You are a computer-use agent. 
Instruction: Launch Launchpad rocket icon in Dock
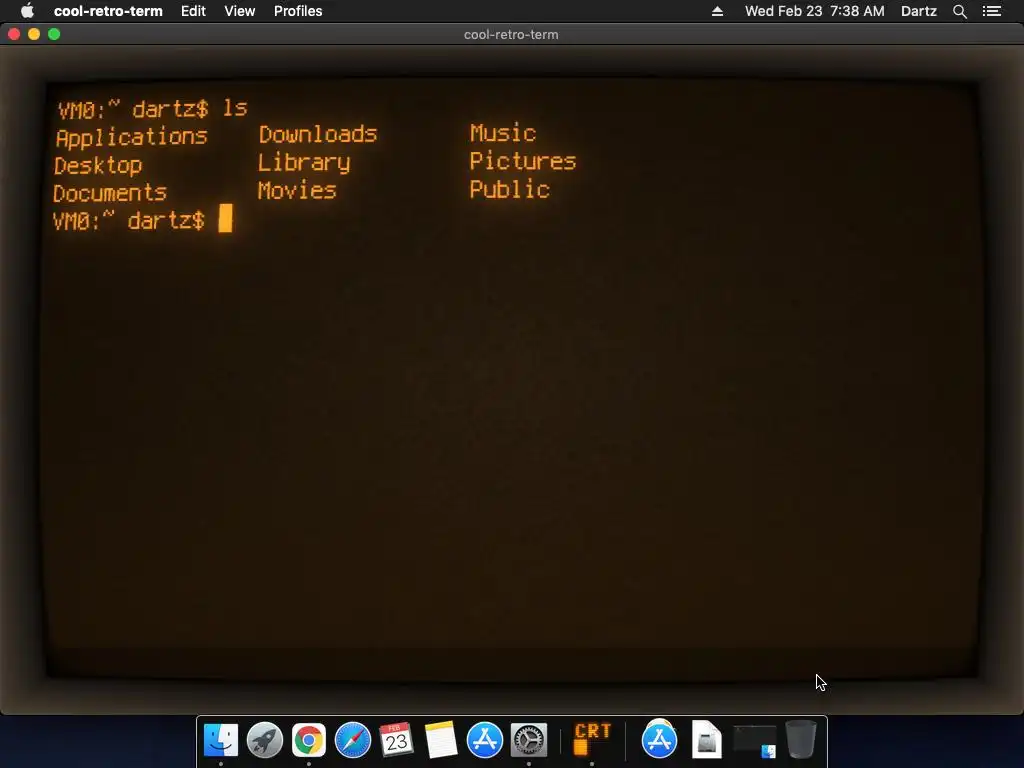click(x=264, y=740)
